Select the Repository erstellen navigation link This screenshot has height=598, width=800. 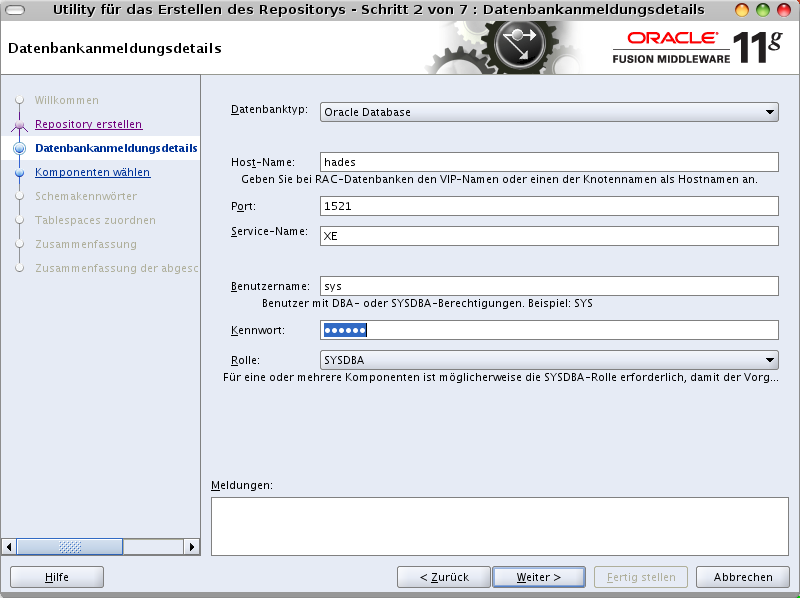click(88, 124)
